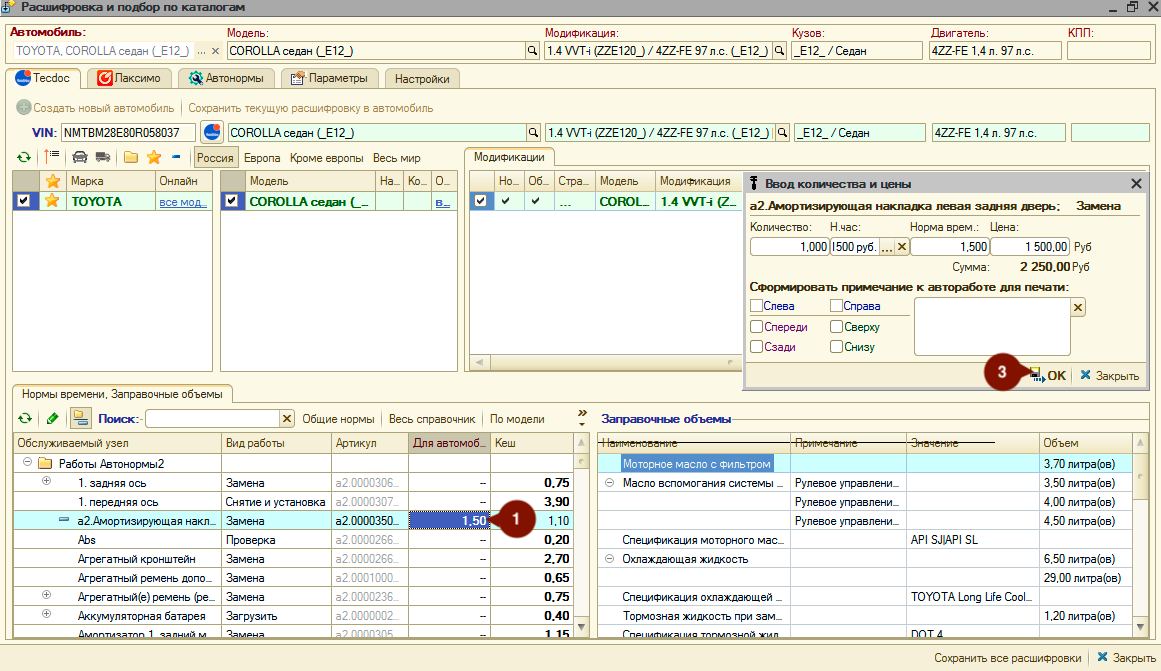Open the Н.час selection ellipsis button

886,247
